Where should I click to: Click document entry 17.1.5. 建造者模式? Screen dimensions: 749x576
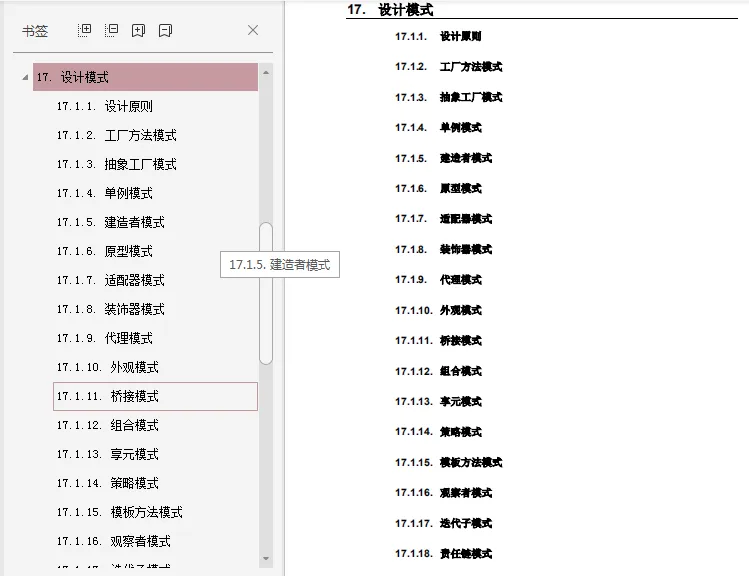click(x=443, y=158)
